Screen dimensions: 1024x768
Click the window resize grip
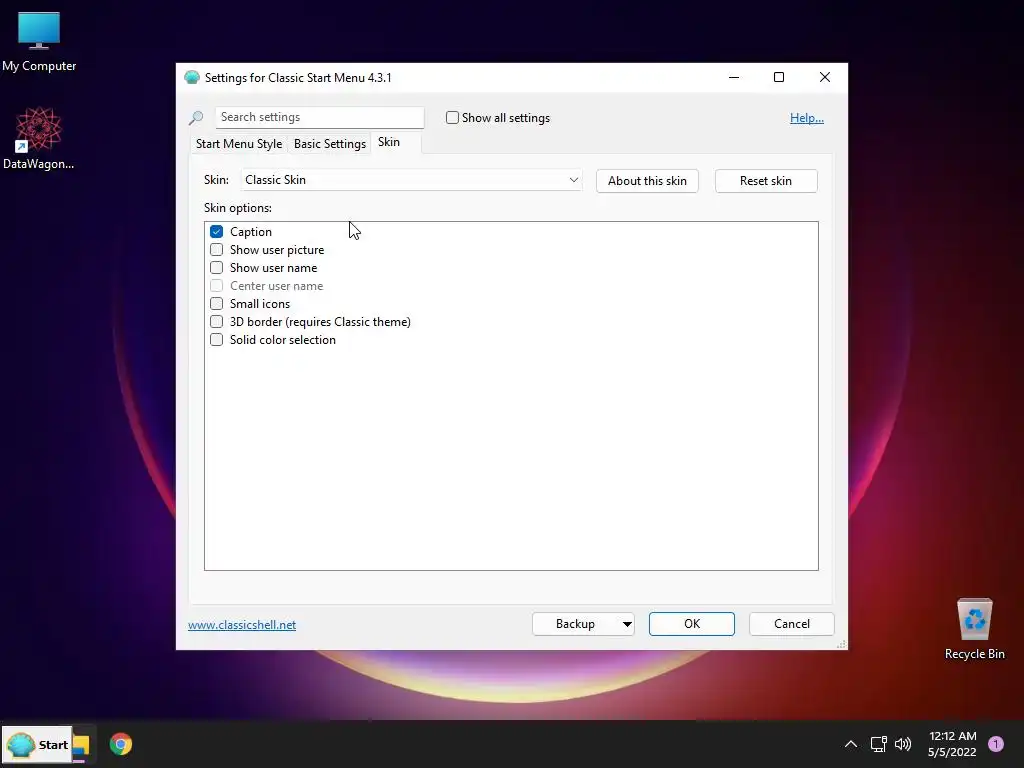[841, 644]
